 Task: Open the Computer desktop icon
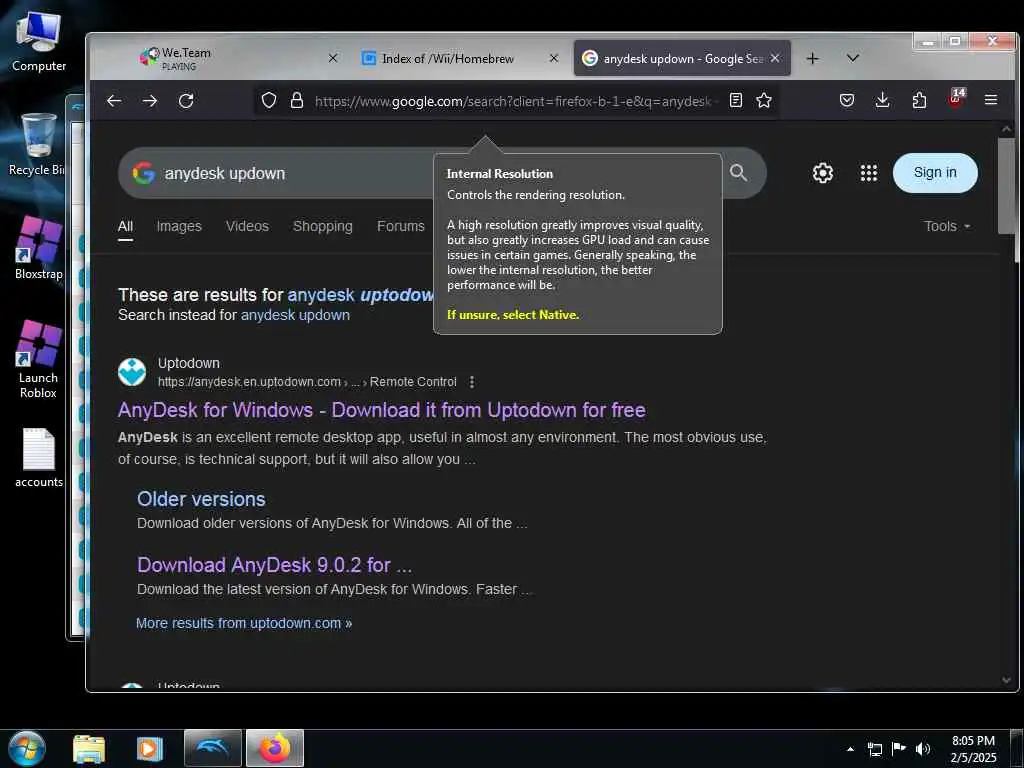pyautogui.click(x=39, y=40)
